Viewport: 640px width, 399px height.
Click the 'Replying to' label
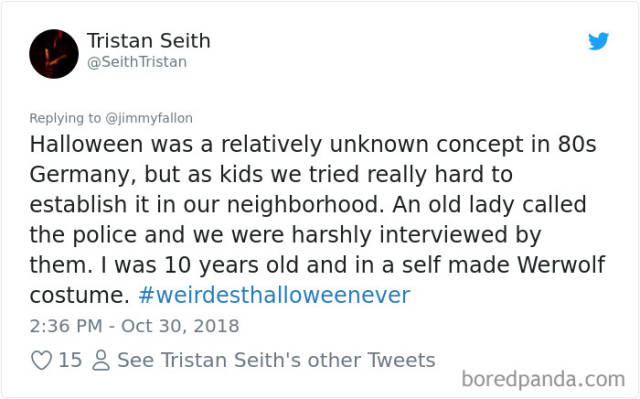coord(65,118)
